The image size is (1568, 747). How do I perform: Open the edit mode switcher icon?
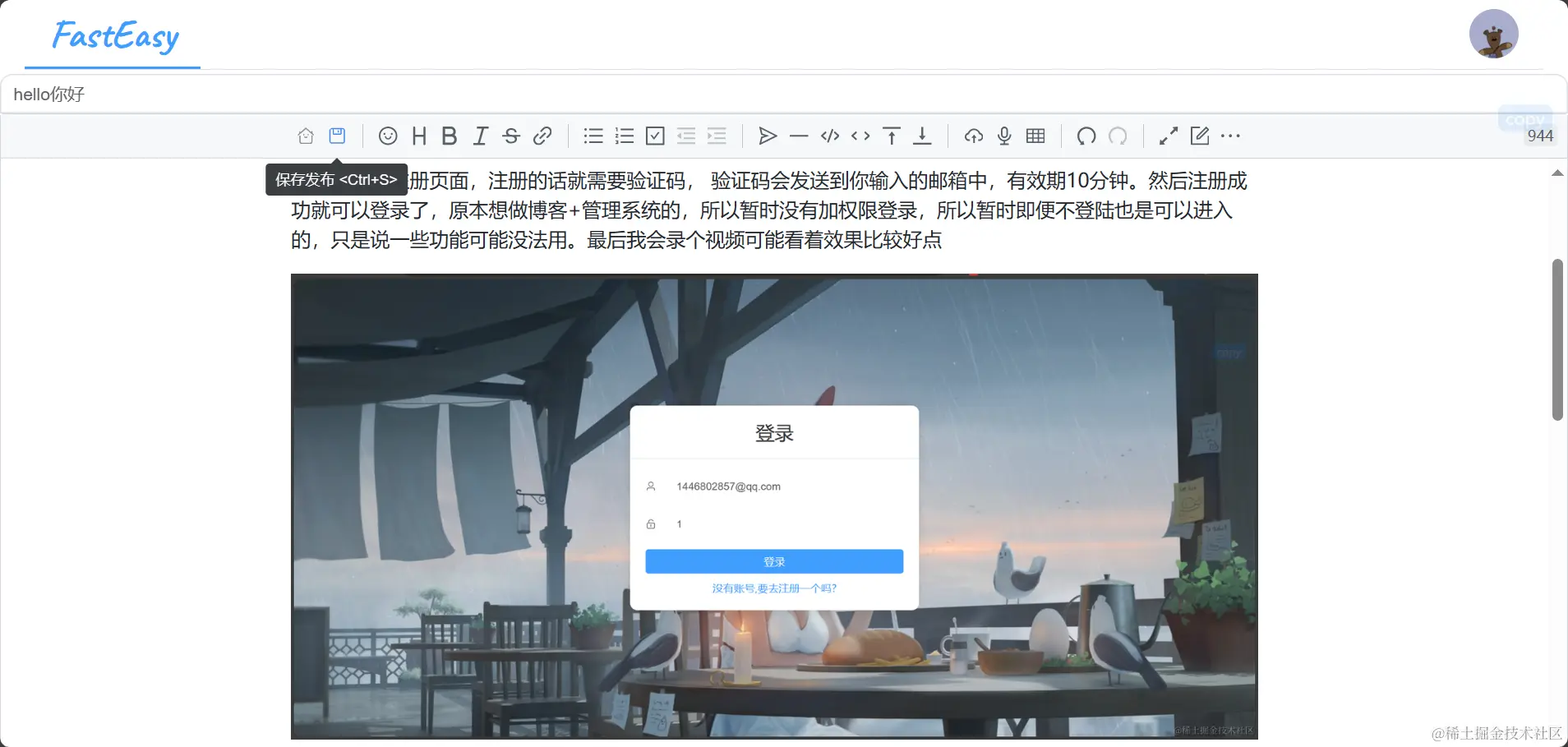coord(1200,136)
